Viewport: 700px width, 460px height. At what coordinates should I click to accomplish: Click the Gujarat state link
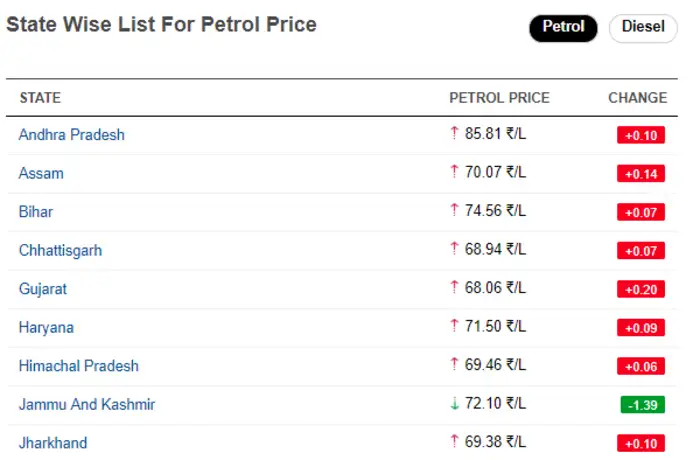[x=44, y=289]
